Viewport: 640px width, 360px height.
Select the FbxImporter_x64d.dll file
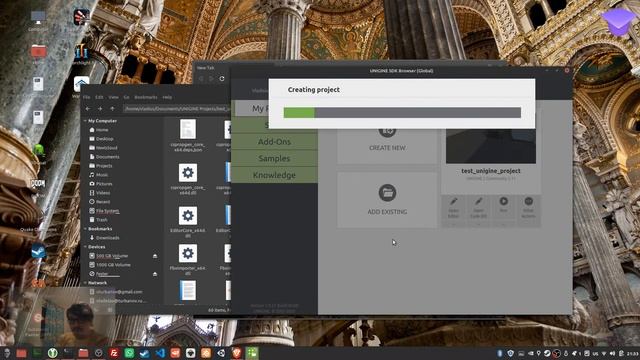click(x=188, y=260)
